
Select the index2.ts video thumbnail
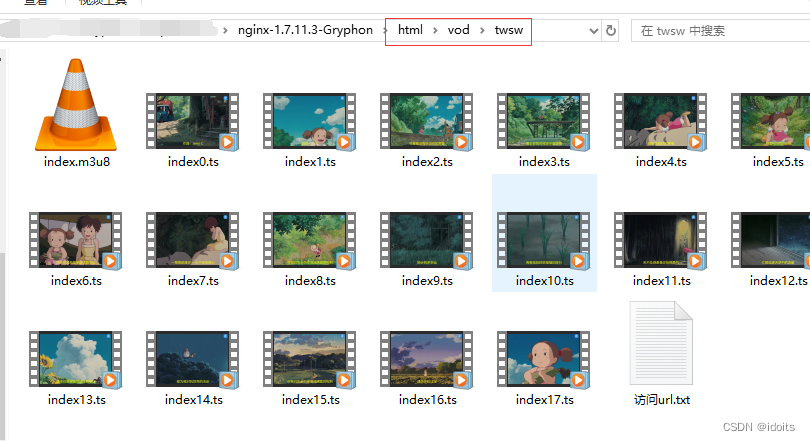427,122
